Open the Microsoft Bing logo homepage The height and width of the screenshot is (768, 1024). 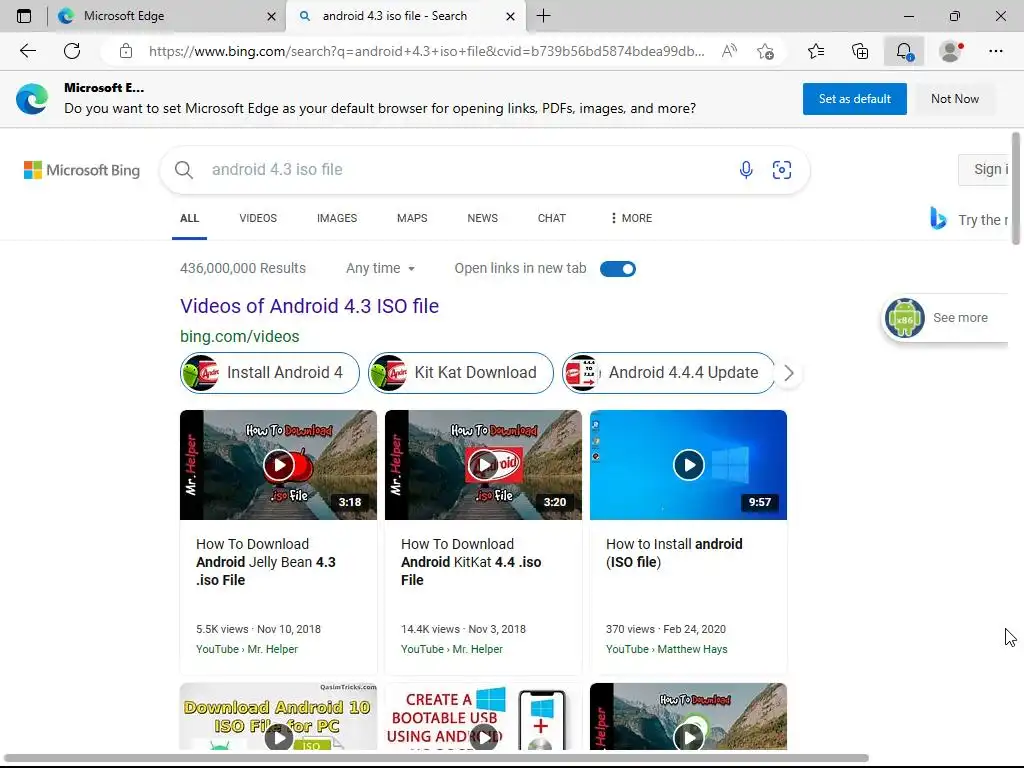82,170
